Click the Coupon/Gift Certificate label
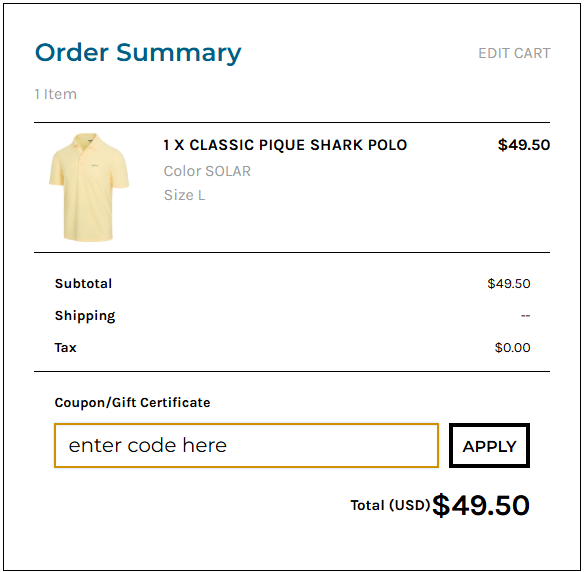This screenshot has width=584, height=572. point(132,403)
